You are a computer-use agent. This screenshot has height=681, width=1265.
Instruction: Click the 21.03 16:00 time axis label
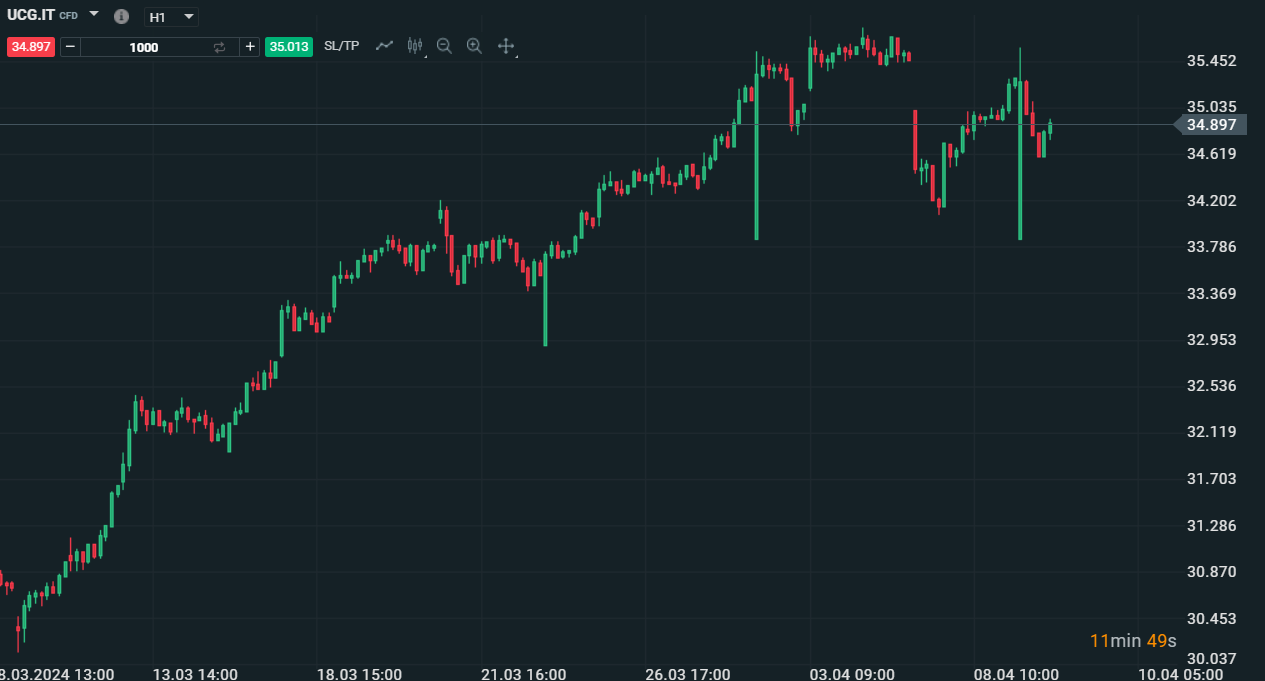coord(523,674)
